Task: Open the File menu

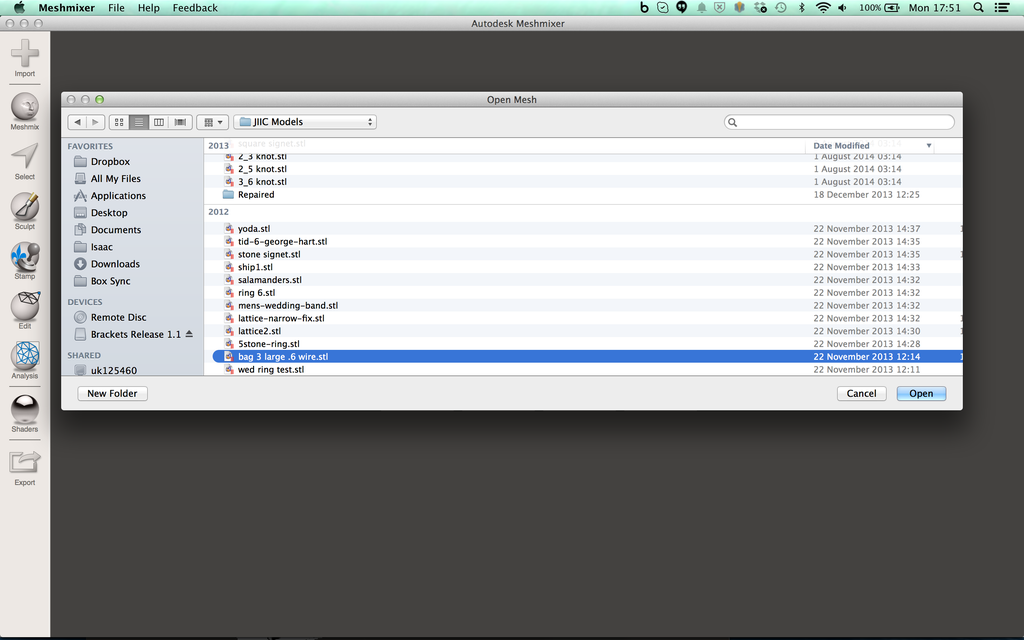Action: tap(116, 8)
